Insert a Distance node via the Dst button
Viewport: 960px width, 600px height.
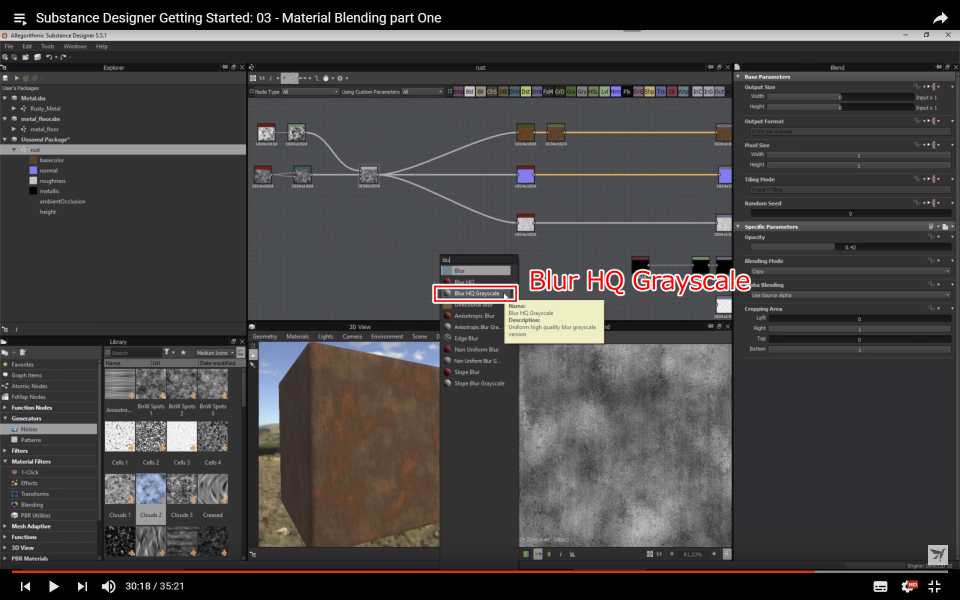pyautogui.click(x=526, y=91)
